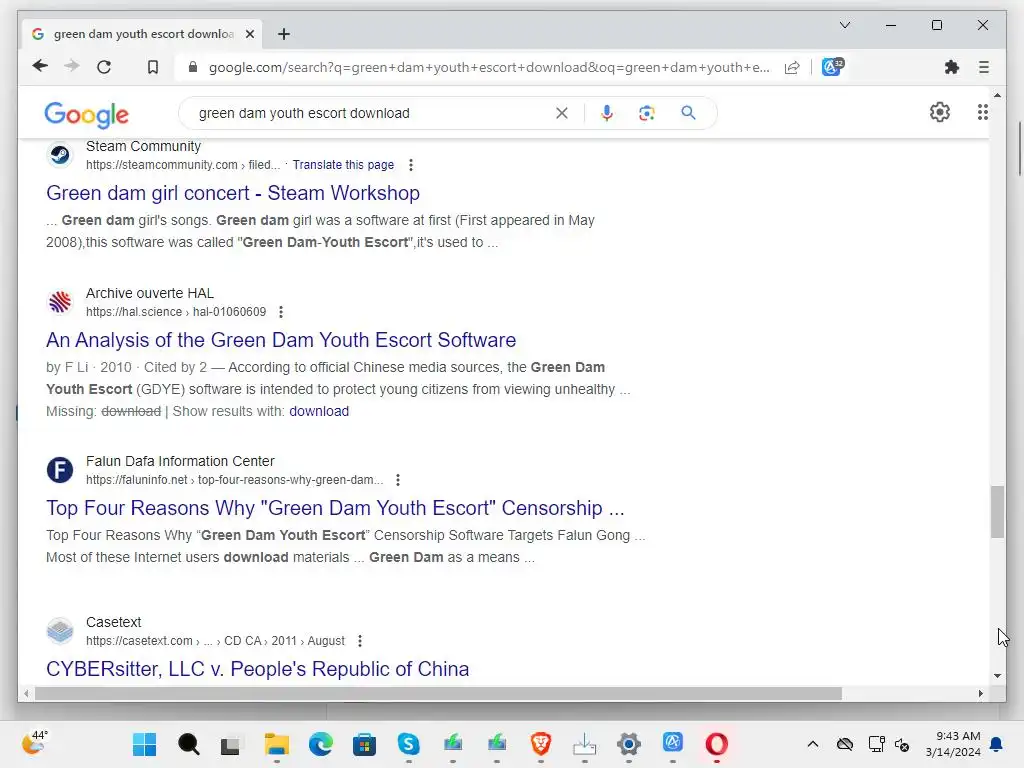Reload the current page

pyautogui.click(x=104, y=67)
